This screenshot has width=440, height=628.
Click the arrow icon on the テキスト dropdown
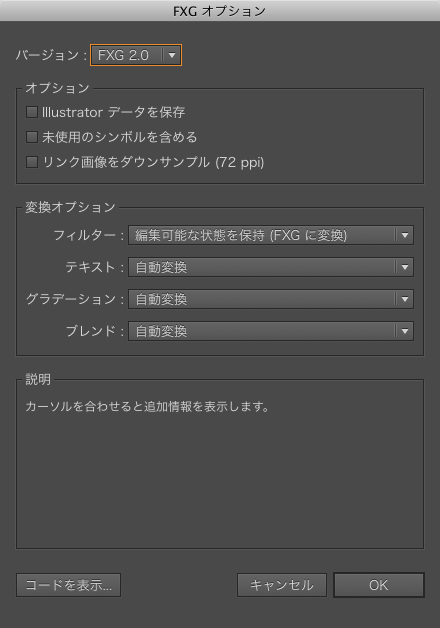pyautogui.click(x=405, y=267)
